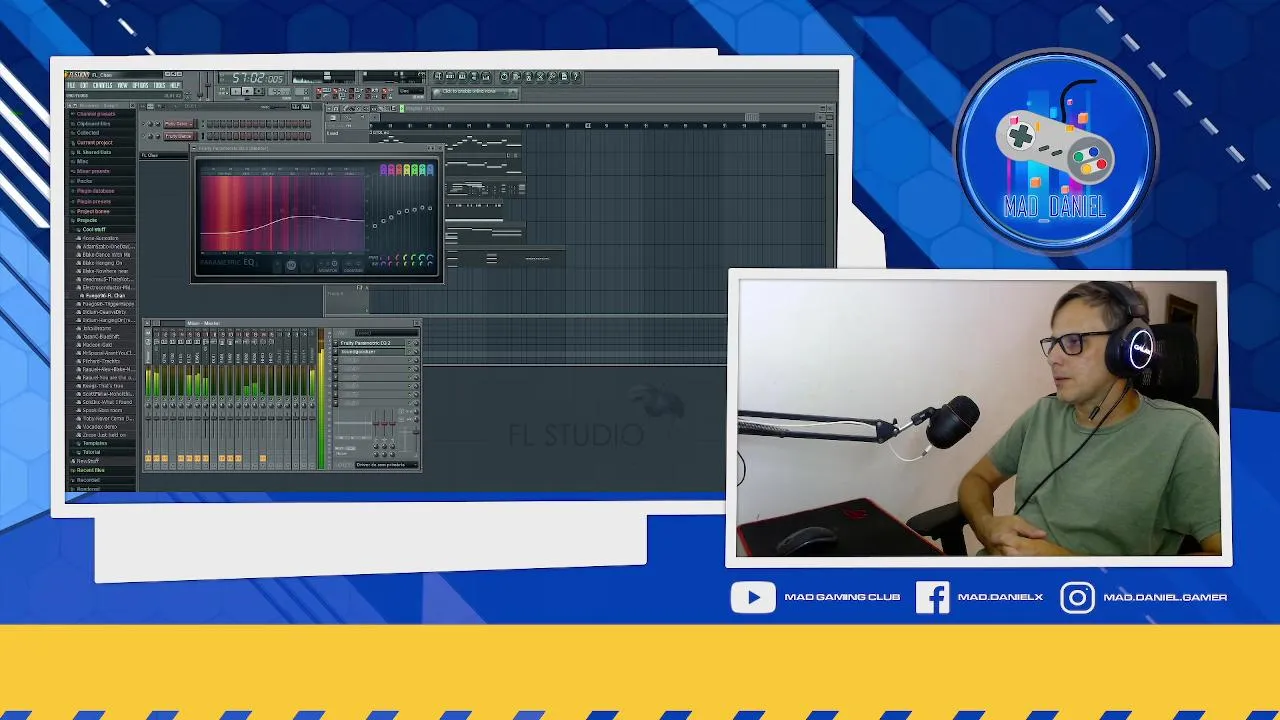Click the view playlist shortcut icon
Viewport: 1280px width, 720px height.
coord(439,76)
